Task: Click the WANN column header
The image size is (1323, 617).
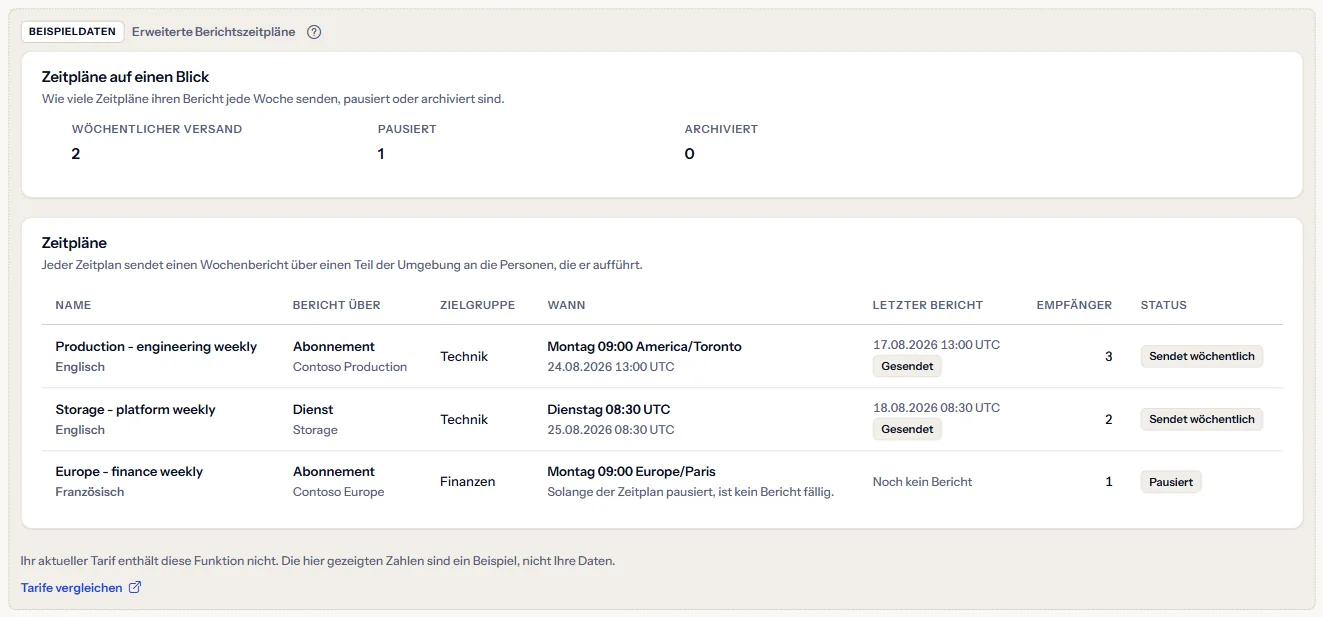Action: point(566,305)
